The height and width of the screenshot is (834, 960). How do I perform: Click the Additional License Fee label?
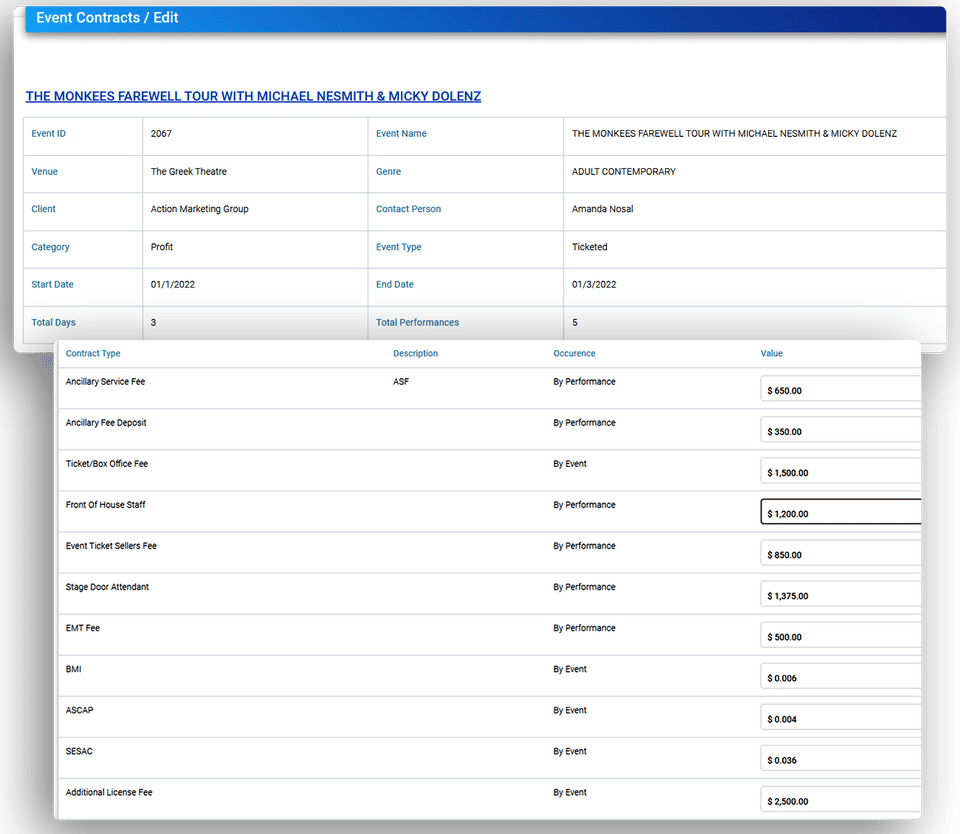[109, 792]
